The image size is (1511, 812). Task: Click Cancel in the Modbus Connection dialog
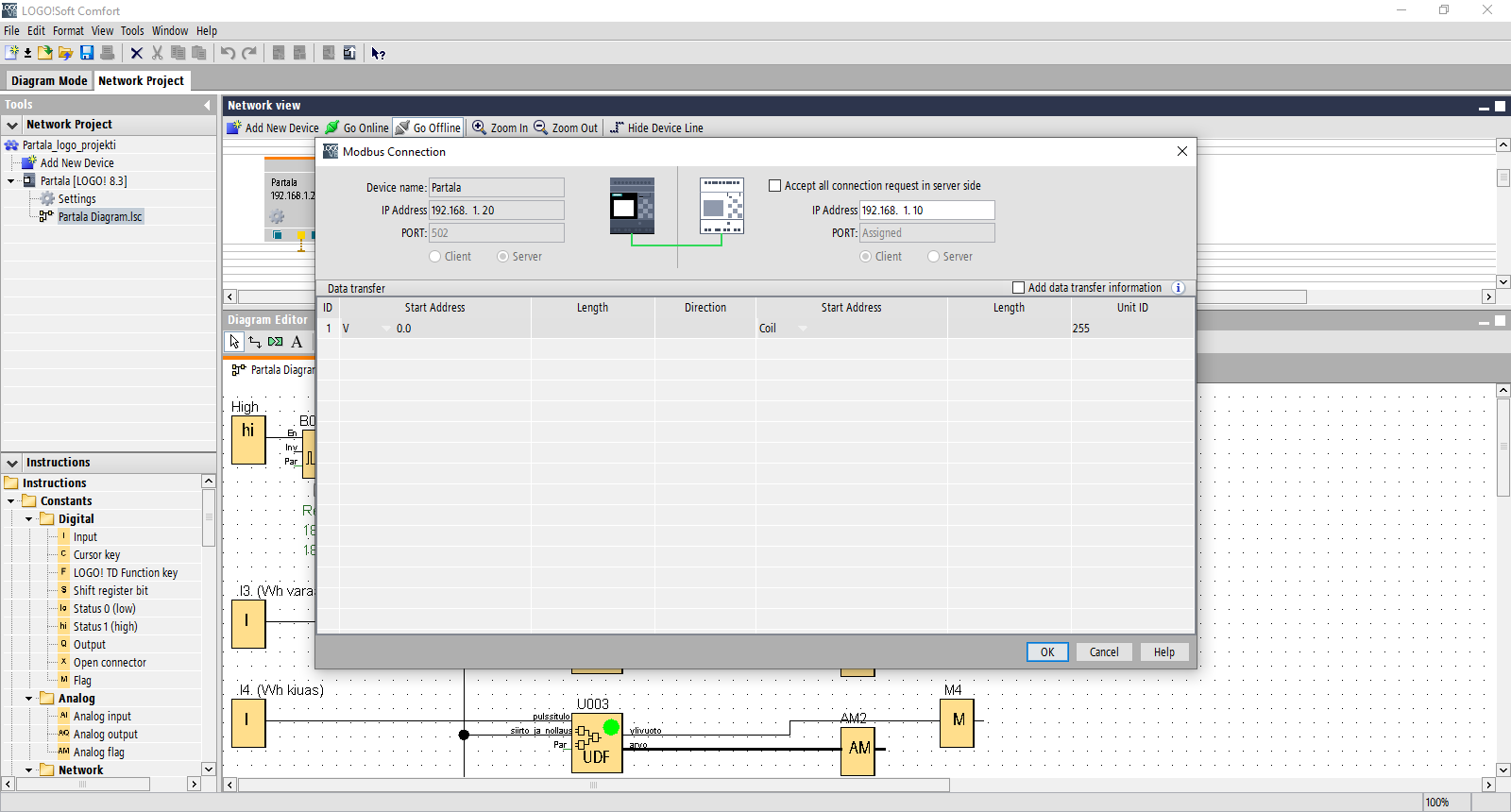[1104, 652]
